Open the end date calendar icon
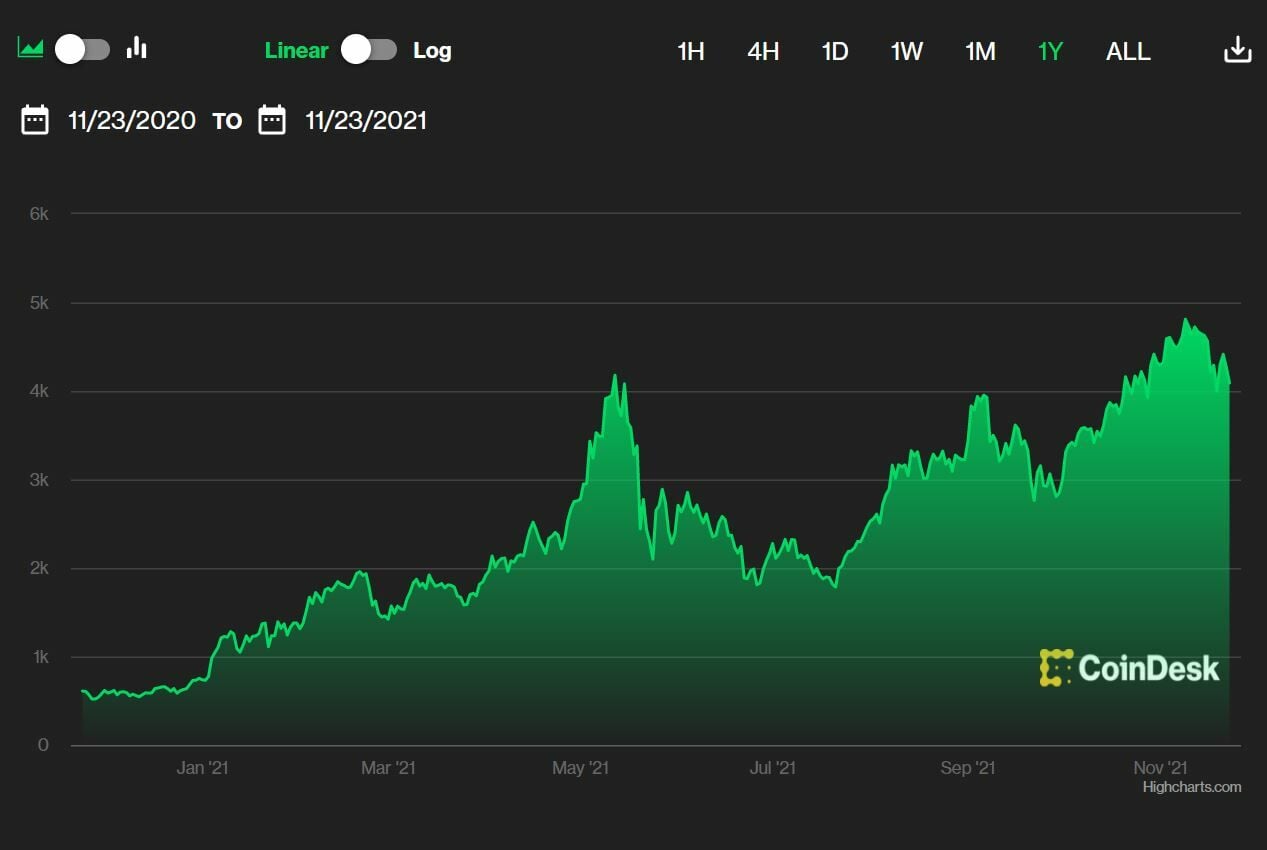 tap(272, 120)
